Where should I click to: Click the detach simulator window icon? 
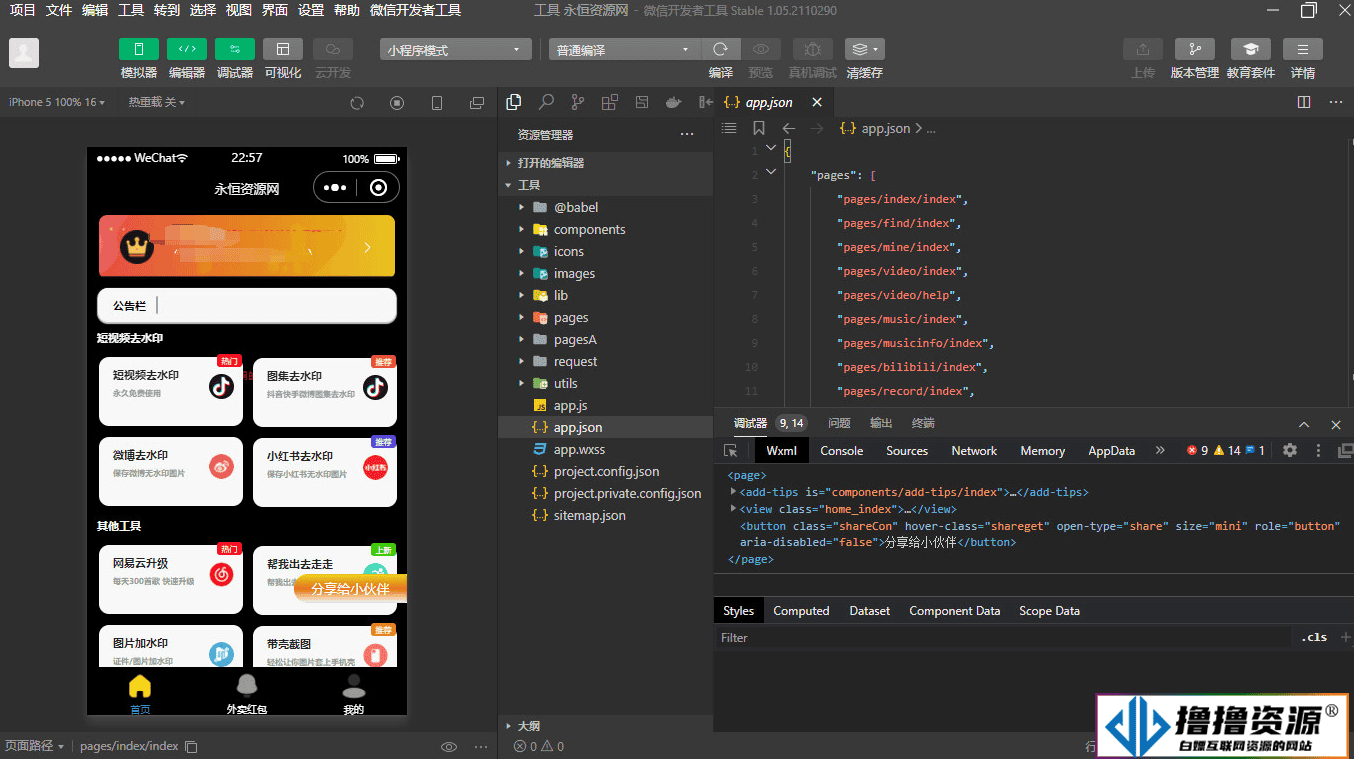click(477, 103)
